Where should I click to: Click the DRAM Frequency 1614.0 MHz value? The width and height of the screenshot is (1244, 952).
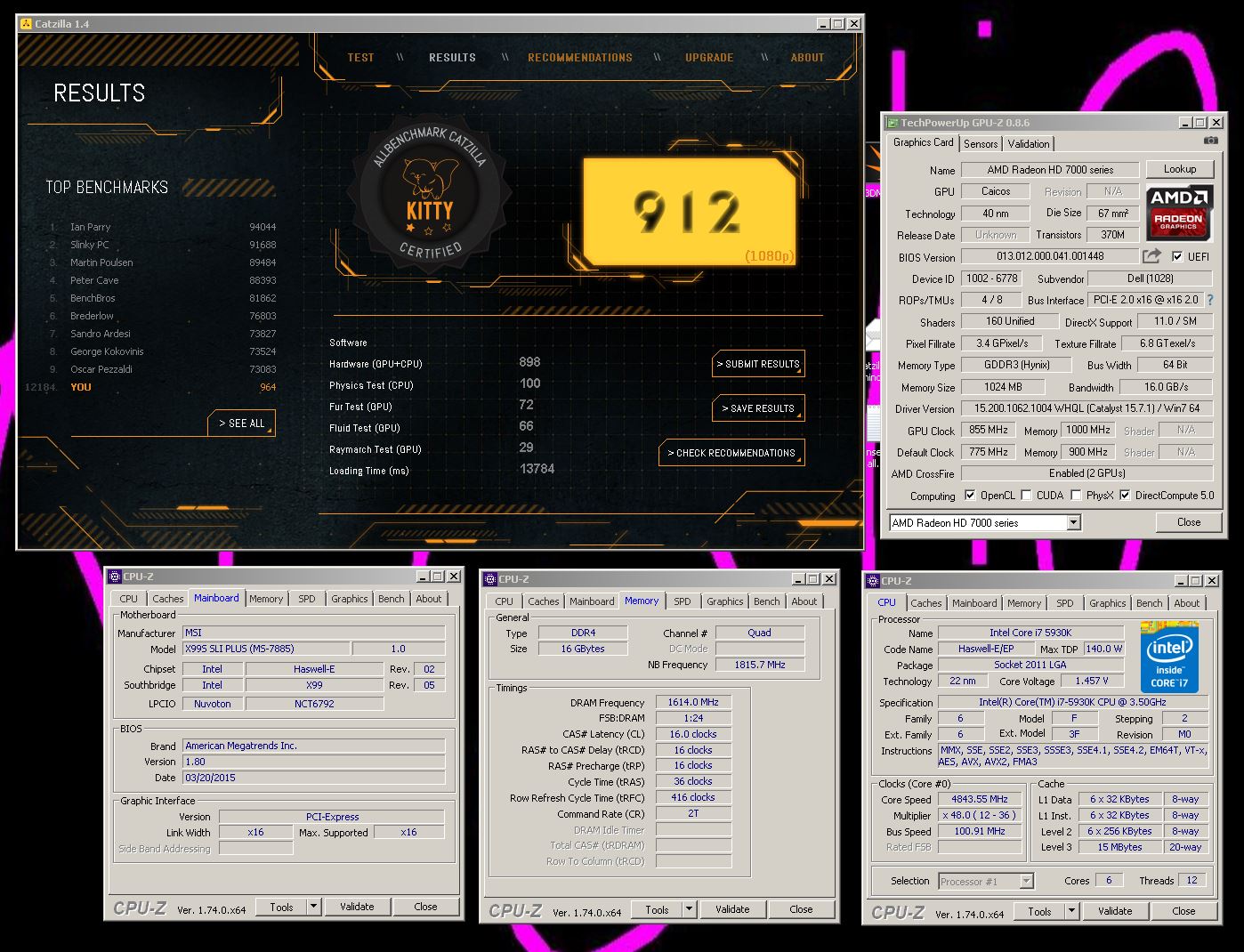(x=693, y=702)
